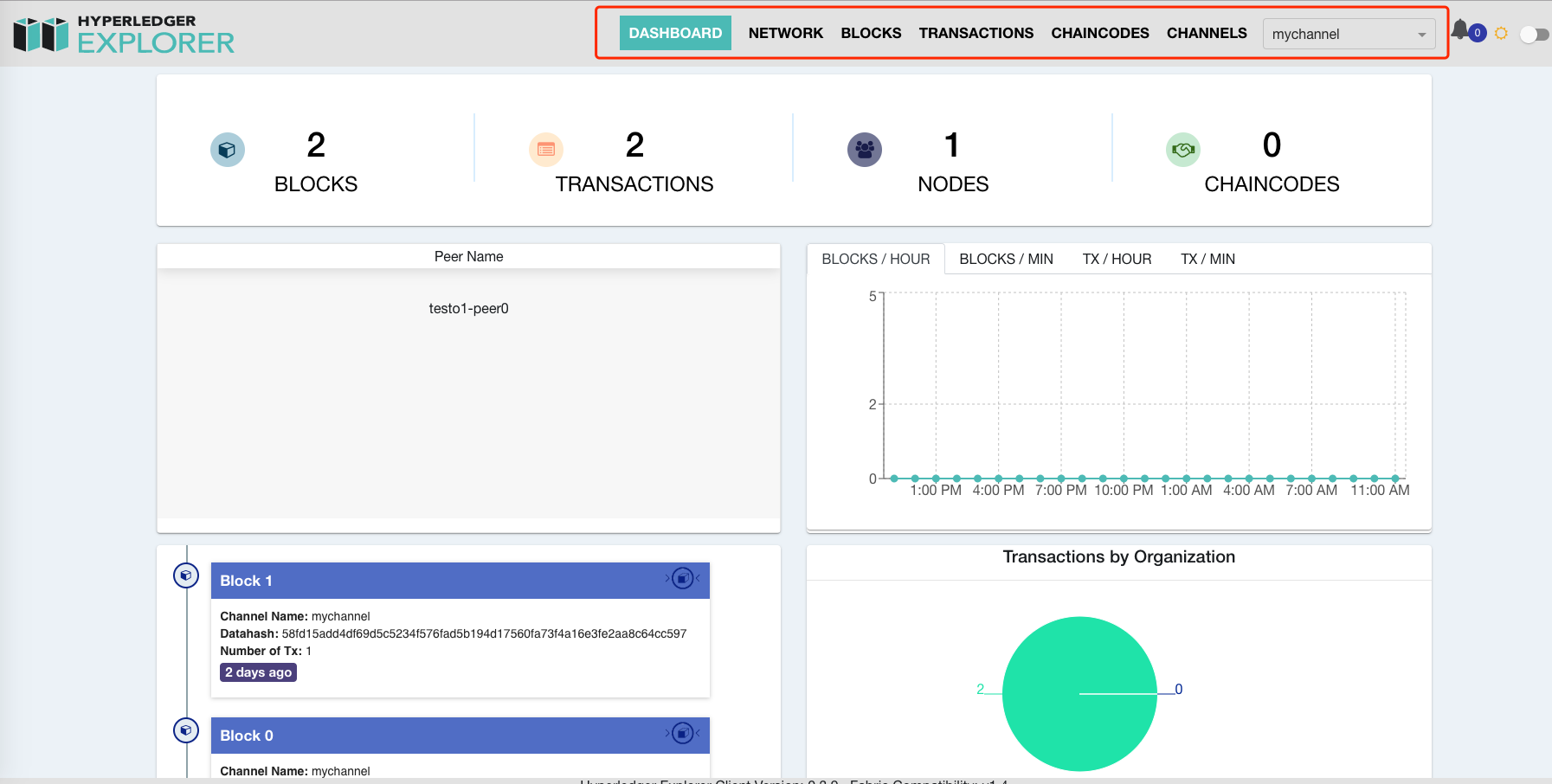Toggle the dark mode switch

tap(1534, 34)
